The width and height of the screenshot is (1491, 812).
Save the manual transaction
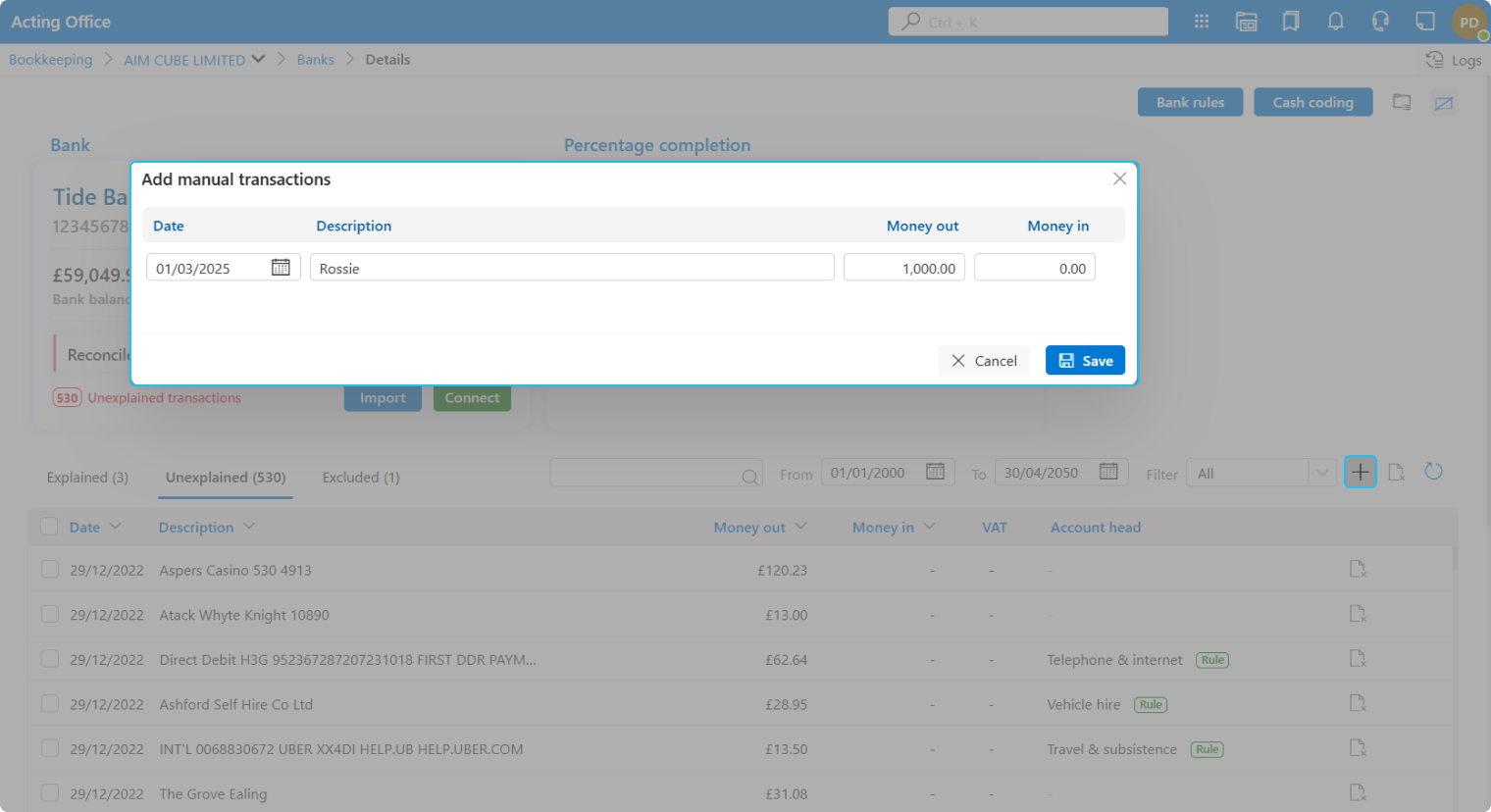tap(1085, 361)
